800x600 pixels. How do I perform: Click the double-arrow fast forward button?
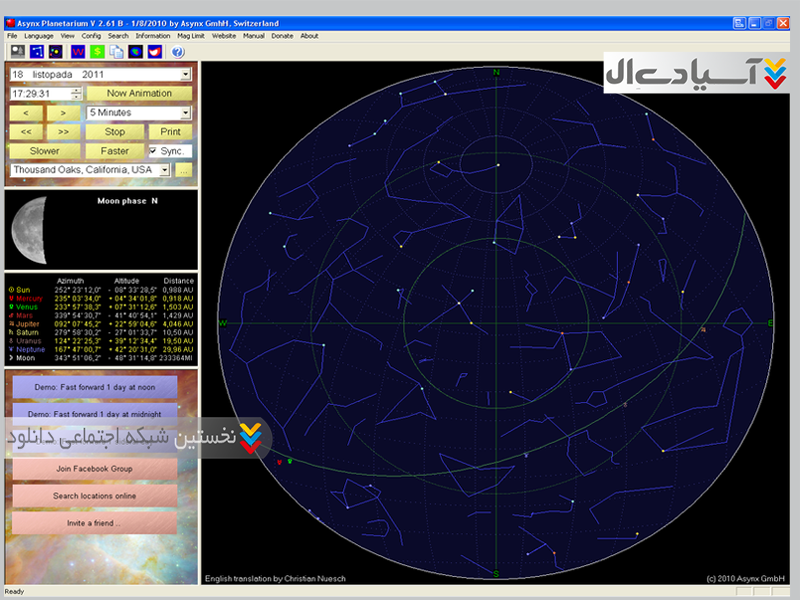tap(63, 132)
